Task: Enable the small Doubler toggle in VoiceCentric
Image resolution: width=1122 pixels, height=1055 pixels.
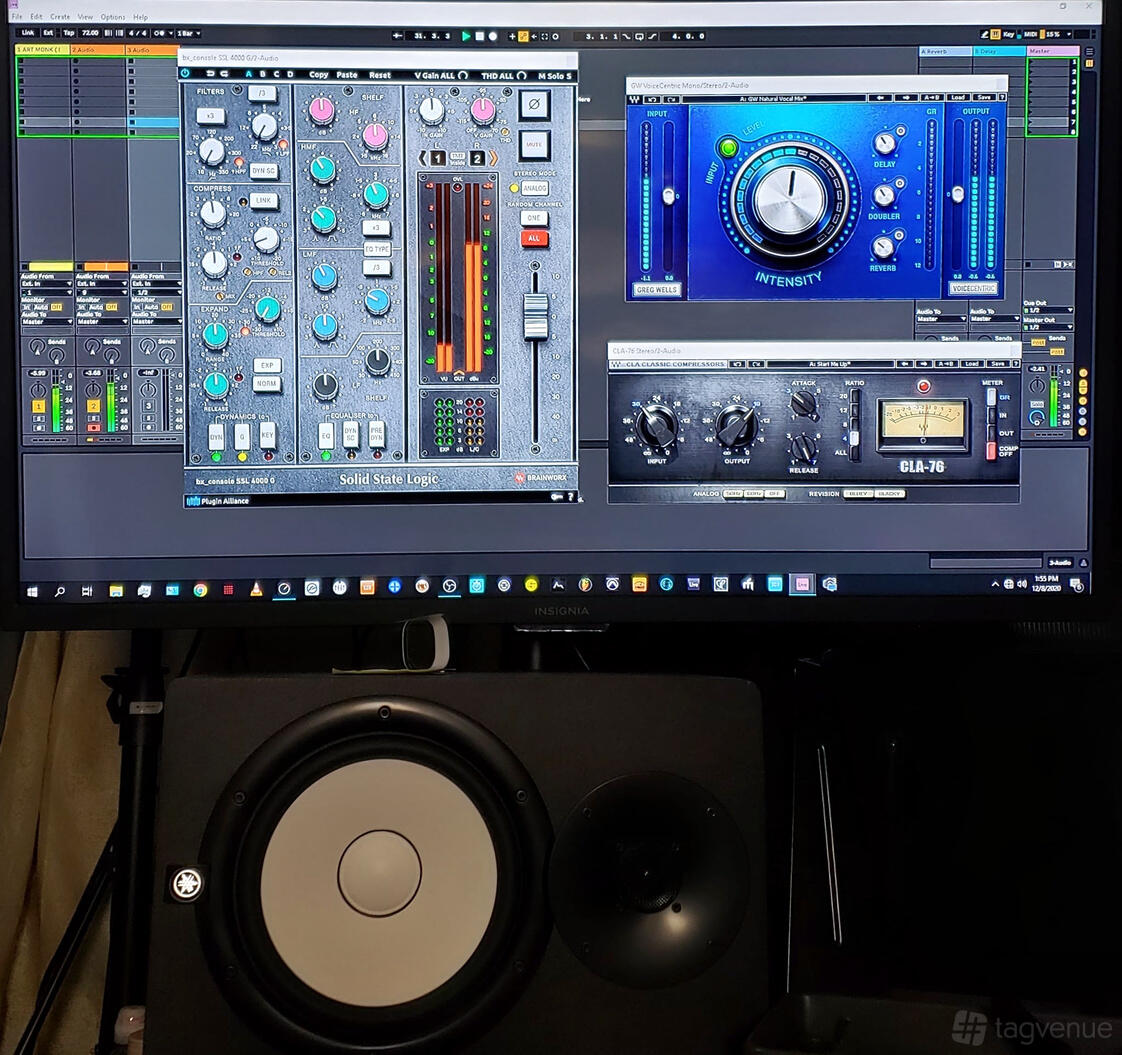Action: [900, 183]
